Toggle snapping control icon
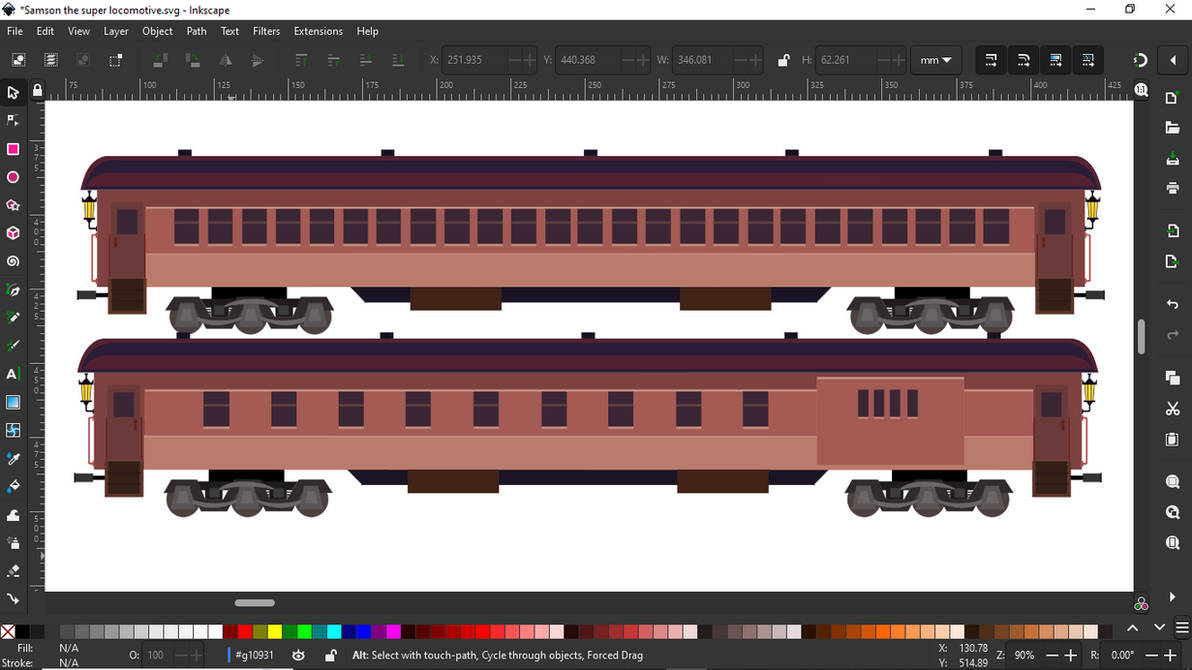This screenshot has height=670, width=1192. click(1140, 60)
